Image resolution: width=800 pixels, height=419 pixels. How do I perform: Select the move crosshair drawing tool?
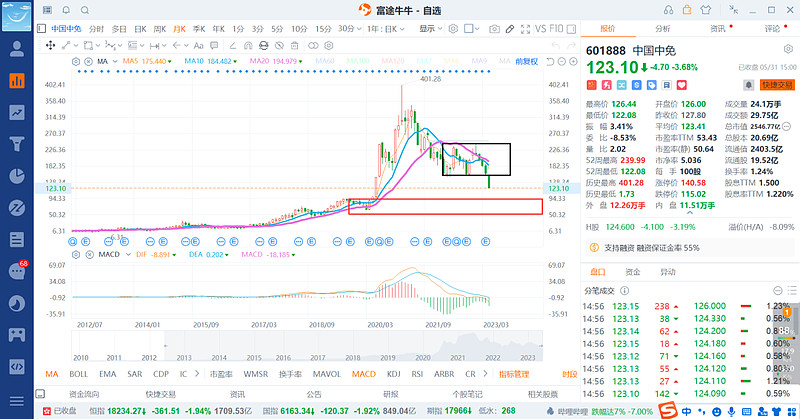[x=51, y=45]
